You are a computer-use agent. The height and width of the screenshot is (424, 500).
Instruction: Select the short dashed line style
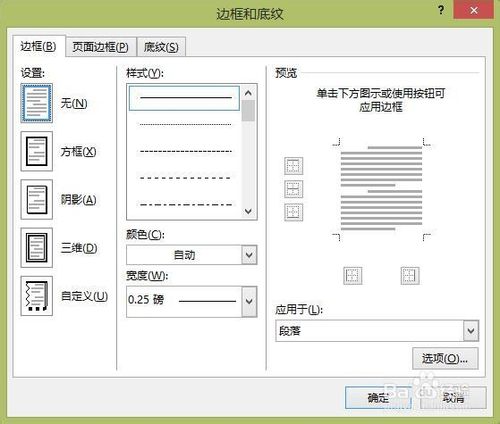tap(185, 151)
